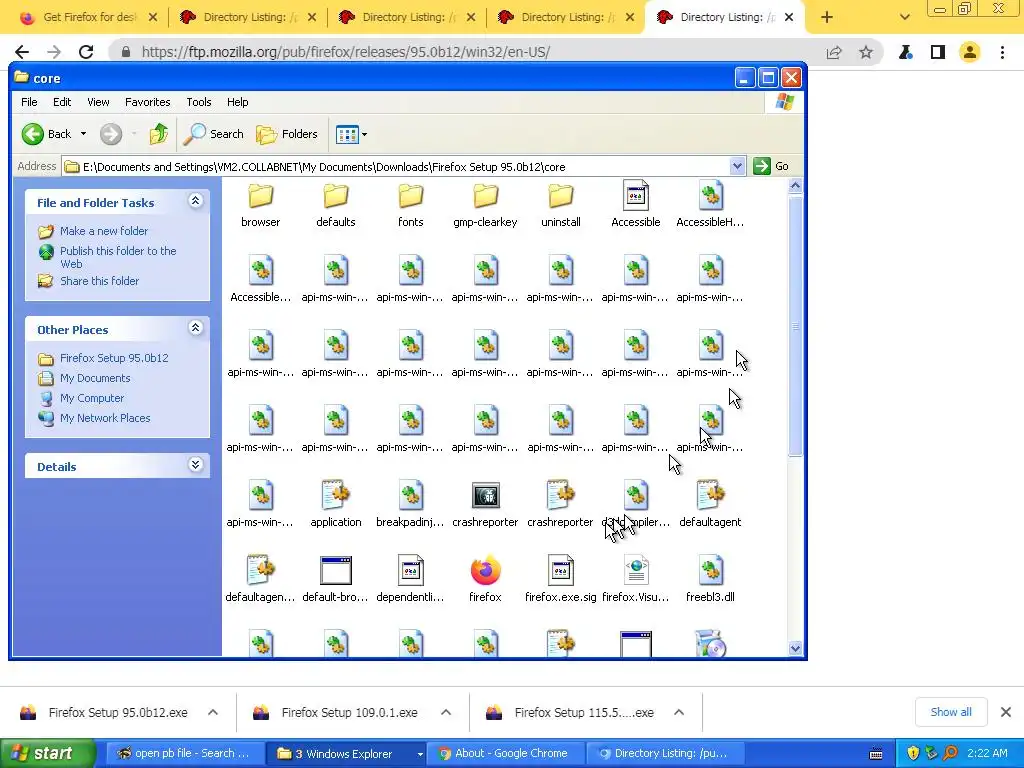This screenshot has height=768, width=1024.
Task: Click the Explorer Back button
Action: [47, 134]
